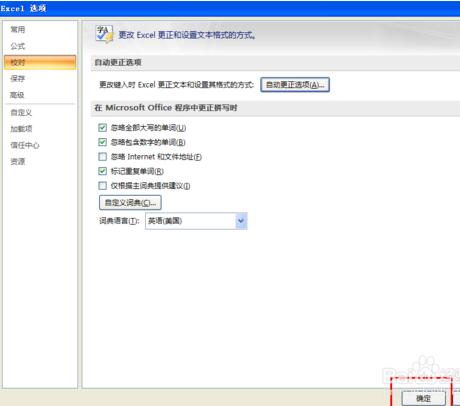460x406 pixels.
Task: Open the 自定义 category
Action: pyautogui.click(x=21, y=113)
